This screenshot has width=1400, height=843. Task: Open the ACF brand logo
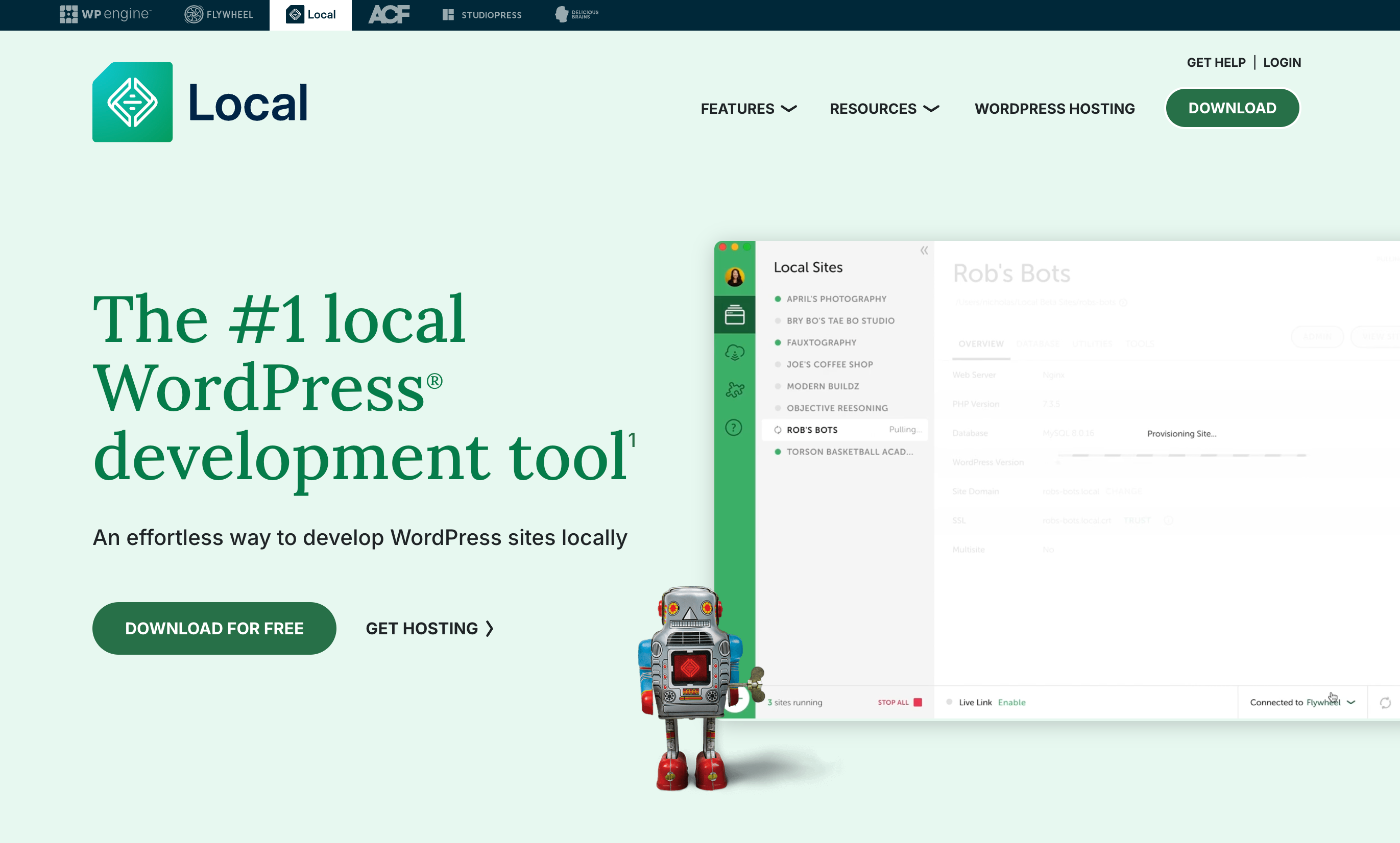click(x=389, y=15)
